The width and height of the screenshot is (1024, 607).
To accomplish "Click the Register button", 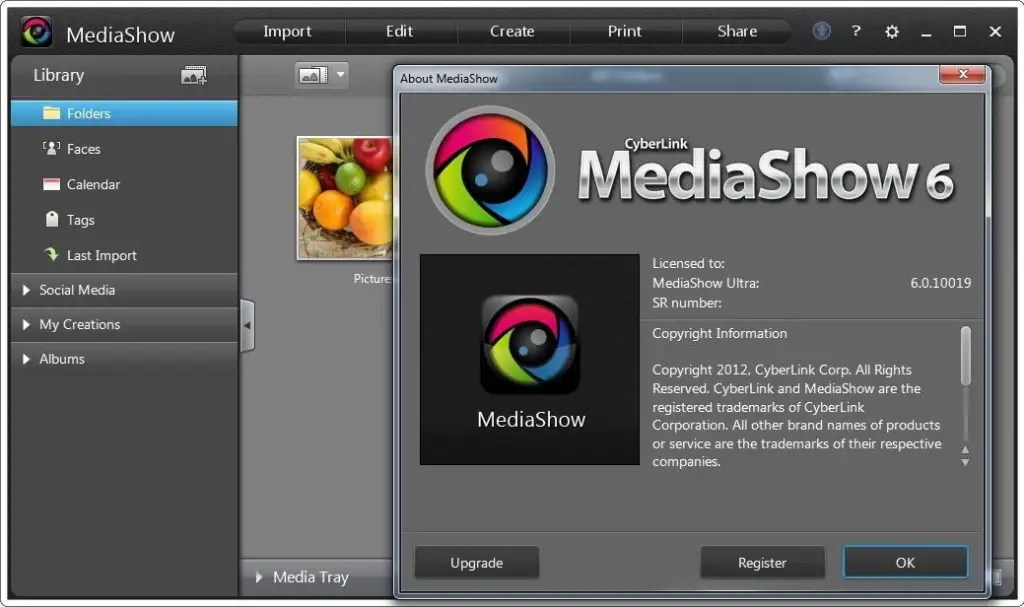I will [762, 563].
